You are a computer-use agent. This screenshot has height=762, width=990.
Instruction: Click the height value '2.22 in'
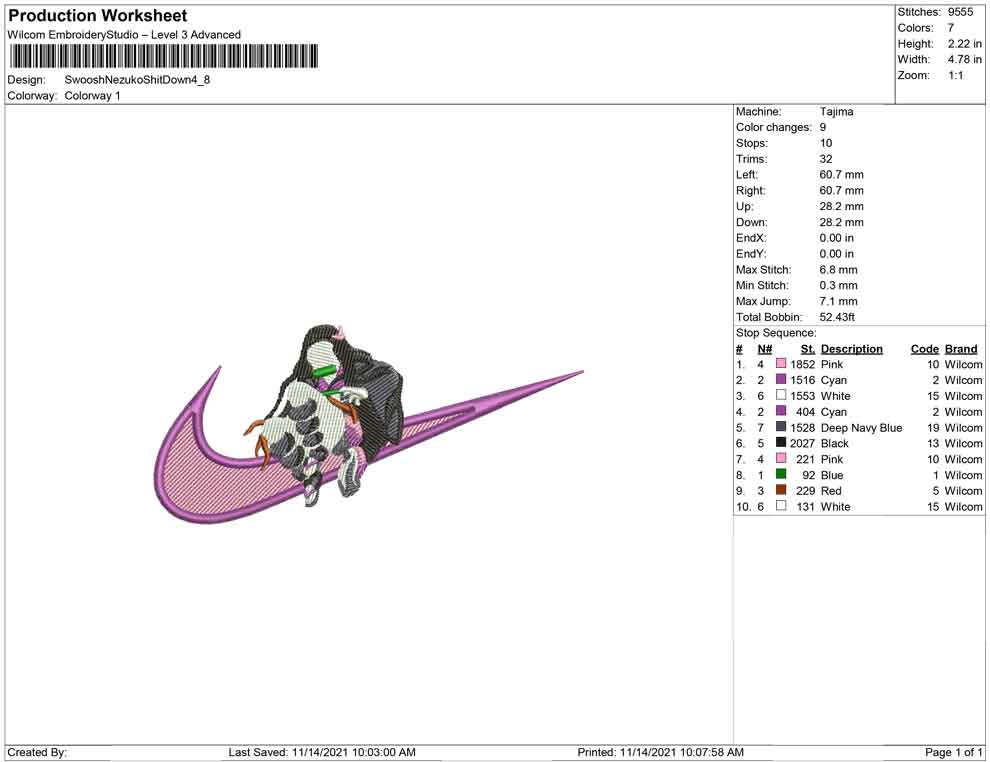[x=965, y=44]
